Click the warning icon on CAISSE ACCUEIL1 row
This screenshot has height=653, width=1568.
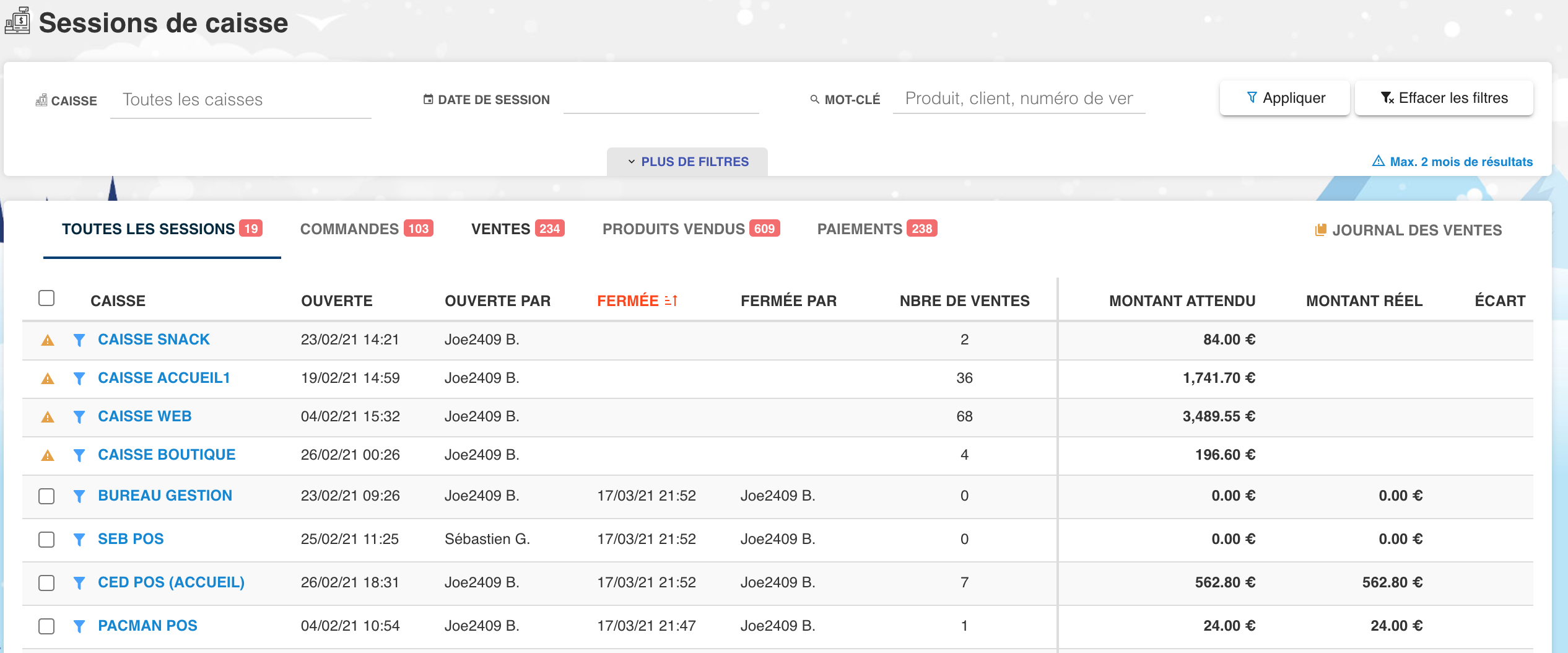click(x=48, y=379)
